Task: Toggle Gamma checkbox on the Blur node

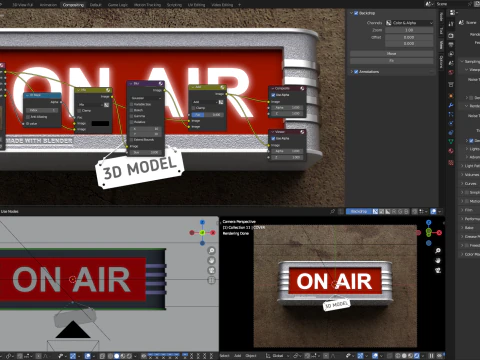Action: 131,116
